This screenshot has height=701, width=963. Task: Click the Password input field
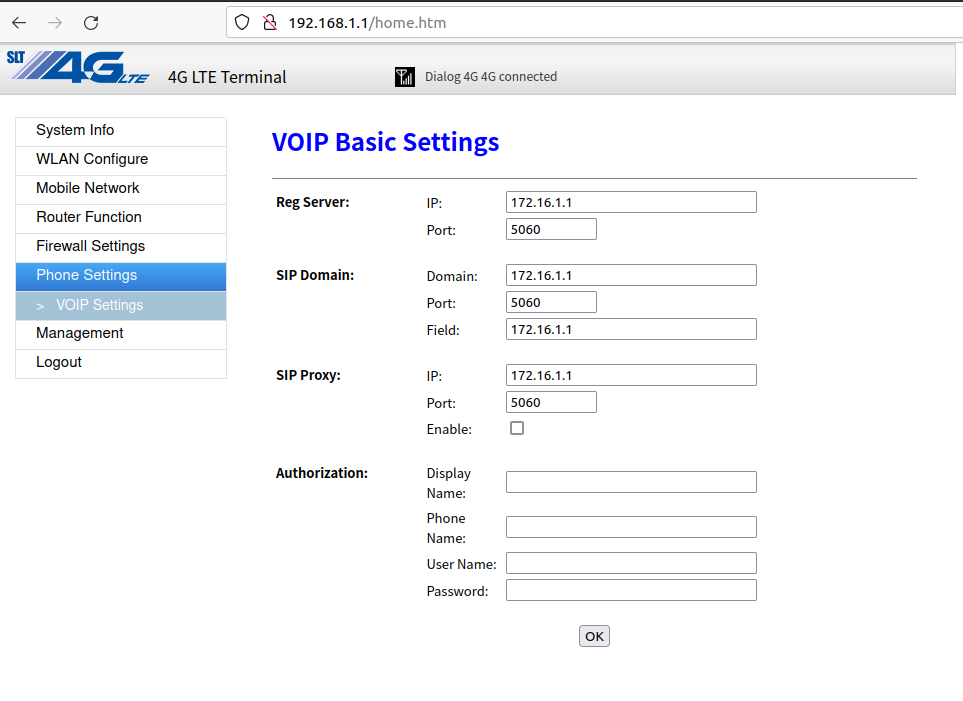click(x=631, y=590)
